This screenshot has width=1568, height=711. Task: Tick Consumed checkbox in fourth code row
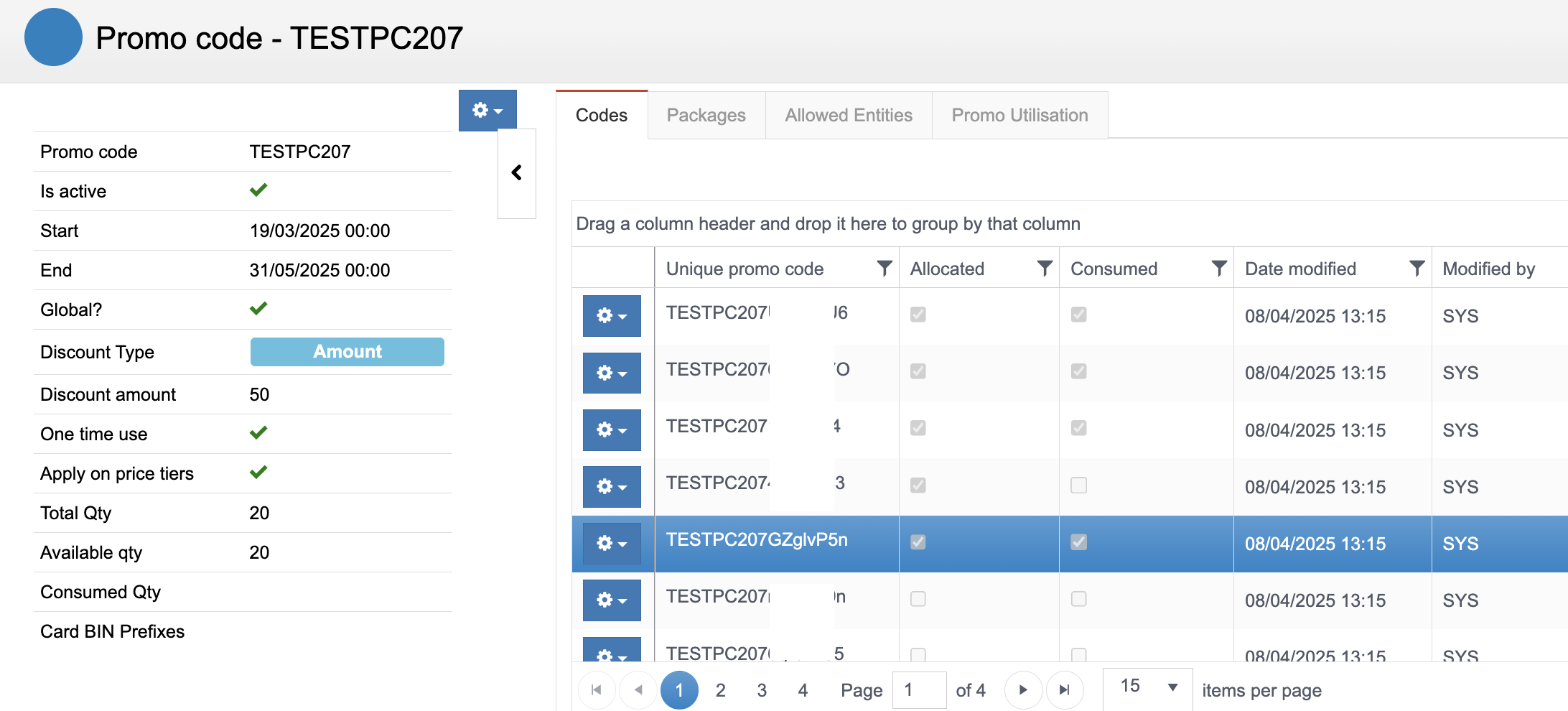[1078, 485]
